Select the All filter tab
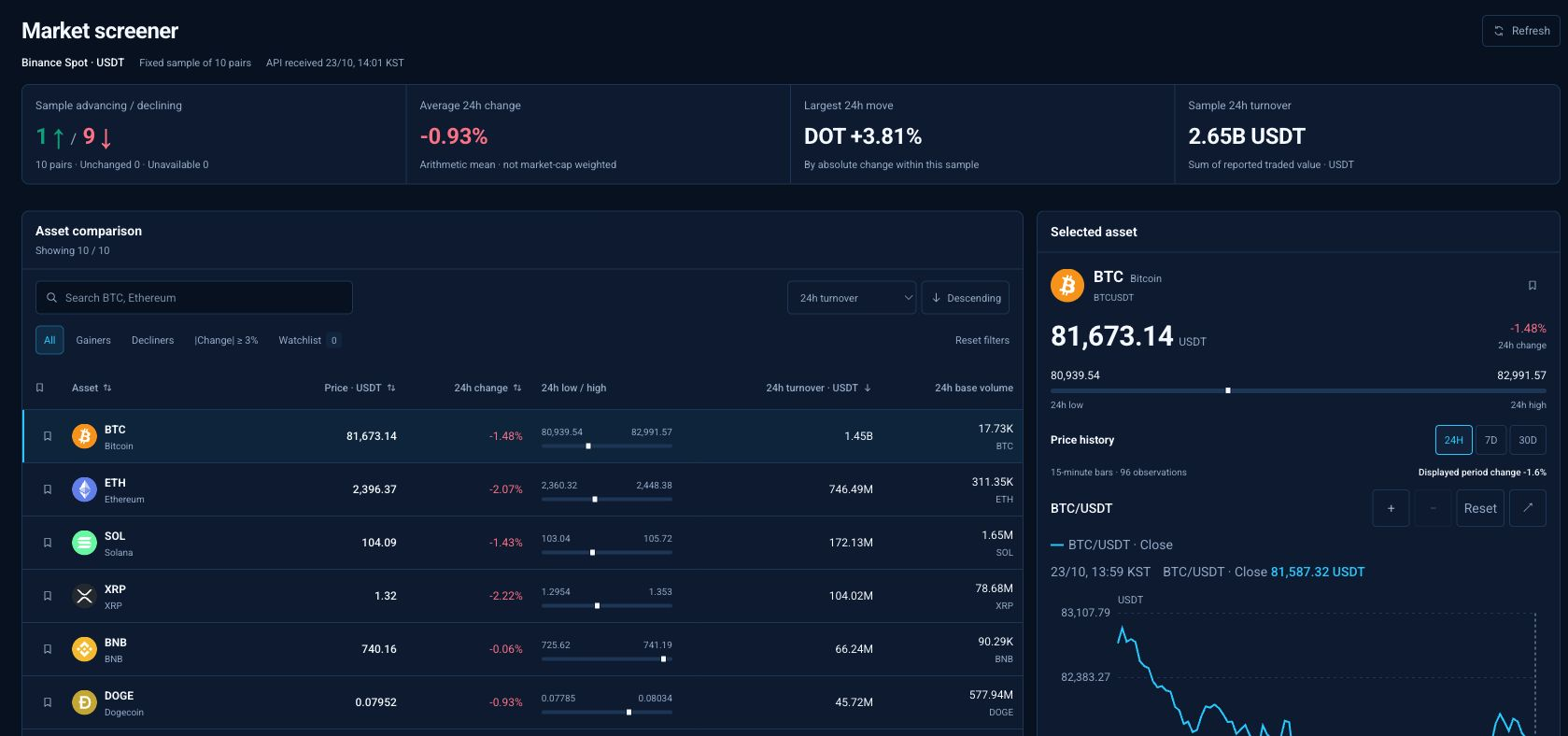 tap(49, 340)
